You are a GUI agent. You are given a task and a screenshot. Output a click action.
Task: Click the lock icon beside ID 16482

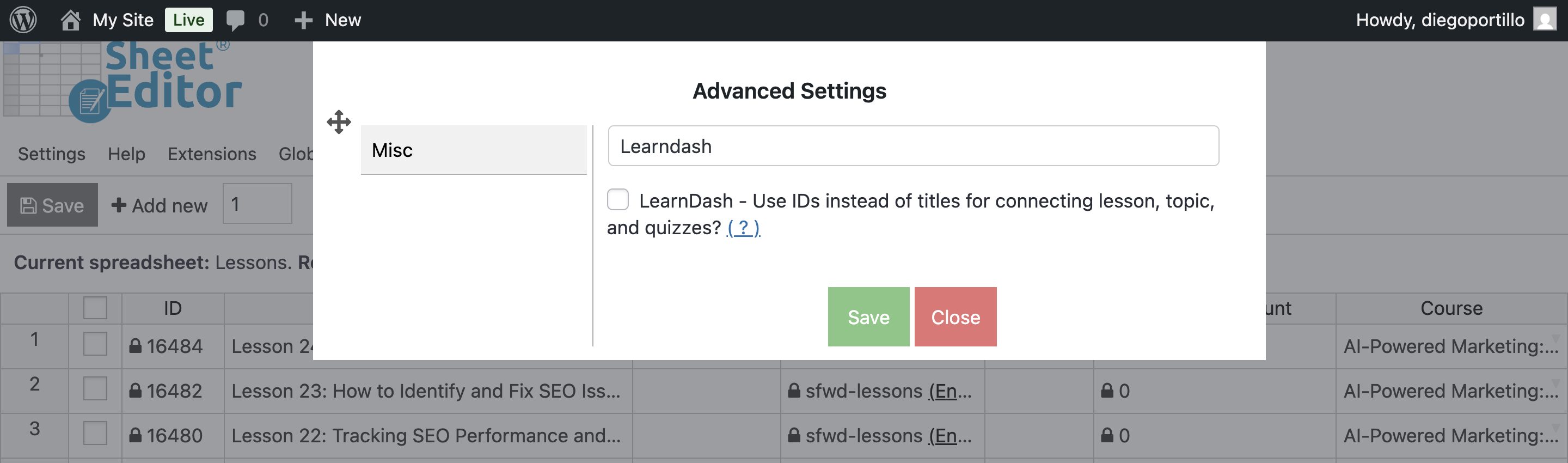click(135, 391)
